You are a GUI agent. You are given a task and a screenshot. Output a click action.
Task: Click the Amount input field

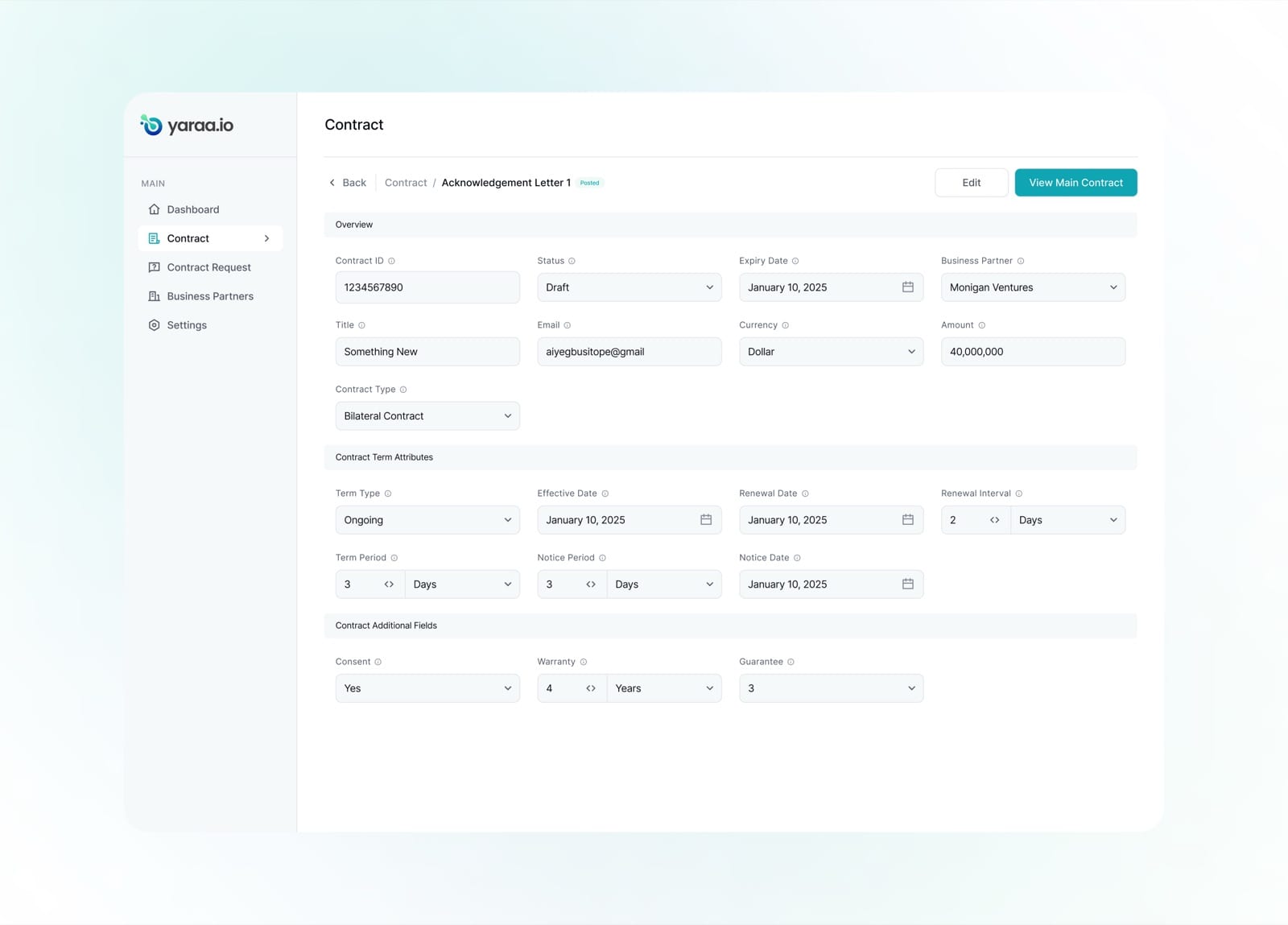pyautogui.click(x=1033, y=352)
